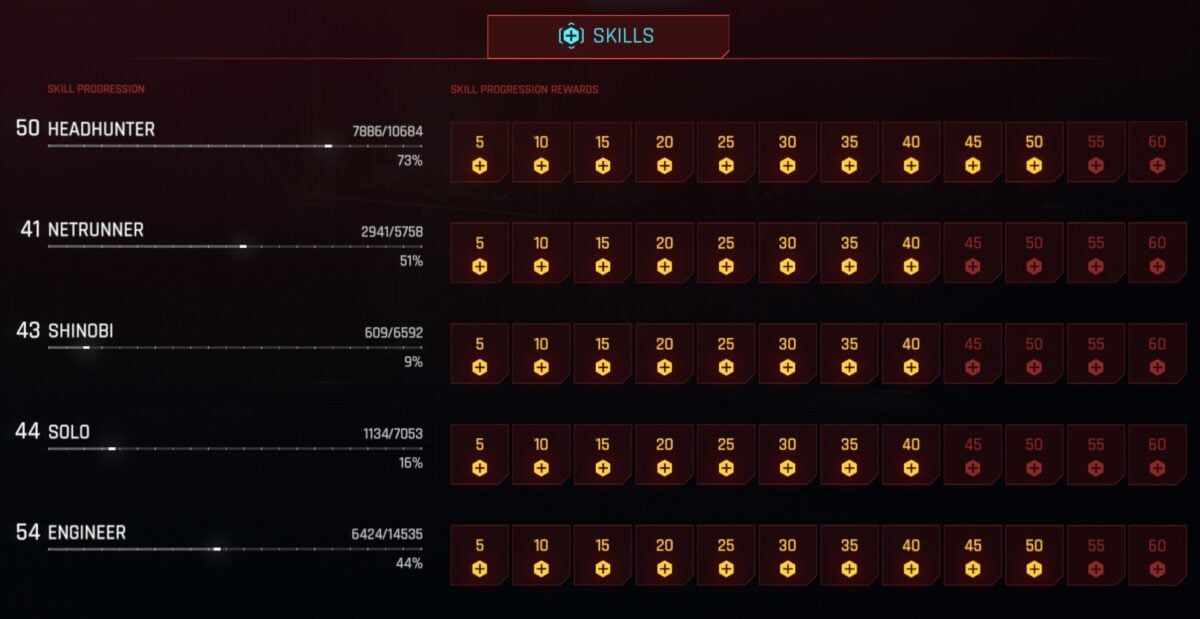
Task: Select the level 50 Engineer reward tile
Action: coord(1034,556)
